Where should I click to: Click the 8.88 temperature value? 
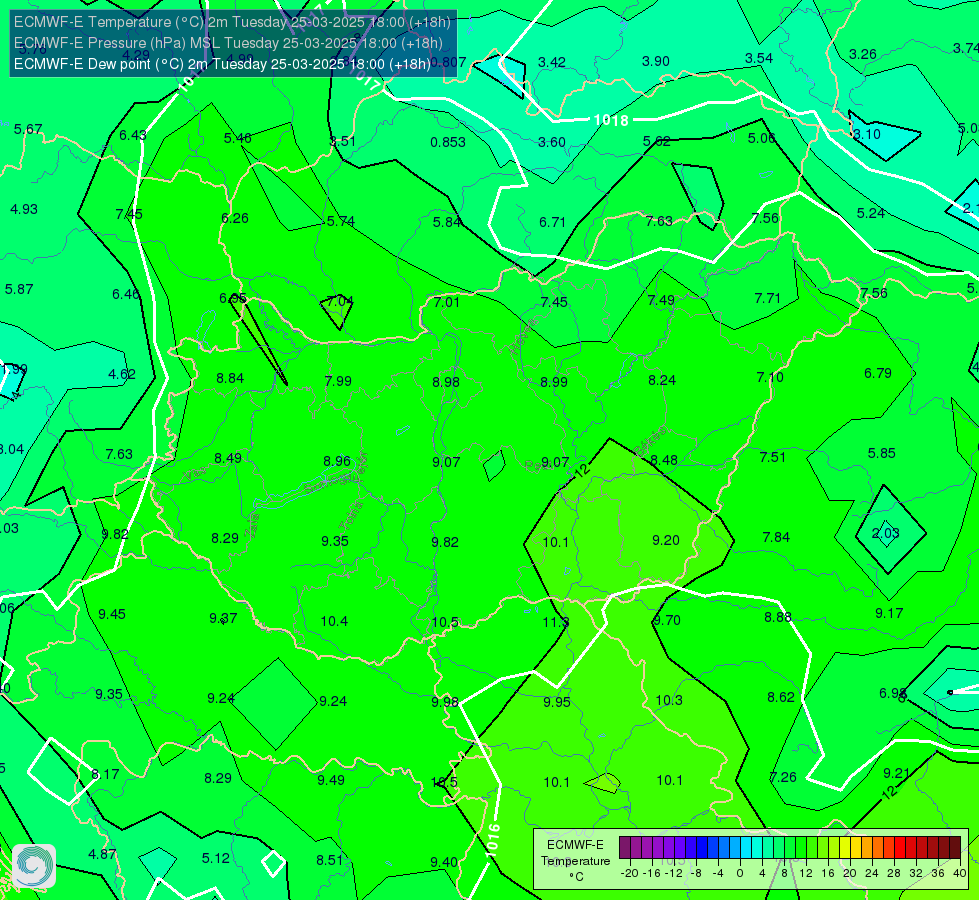(x=778, y=618)
